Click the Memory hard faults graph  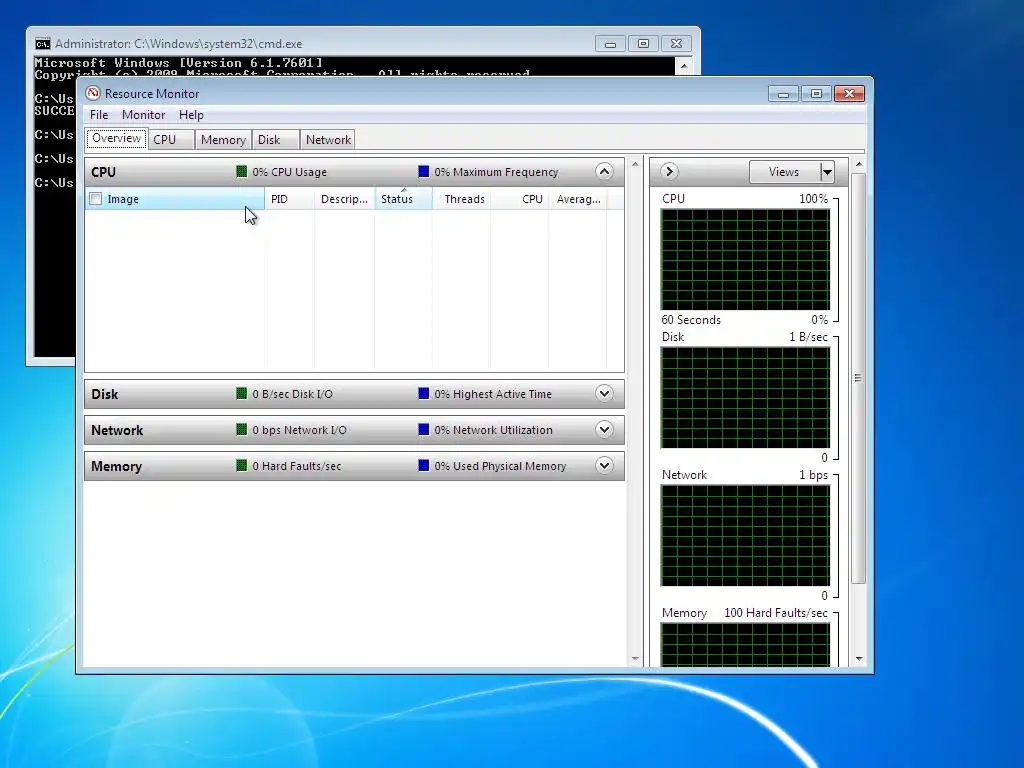(x=745, y=645)
